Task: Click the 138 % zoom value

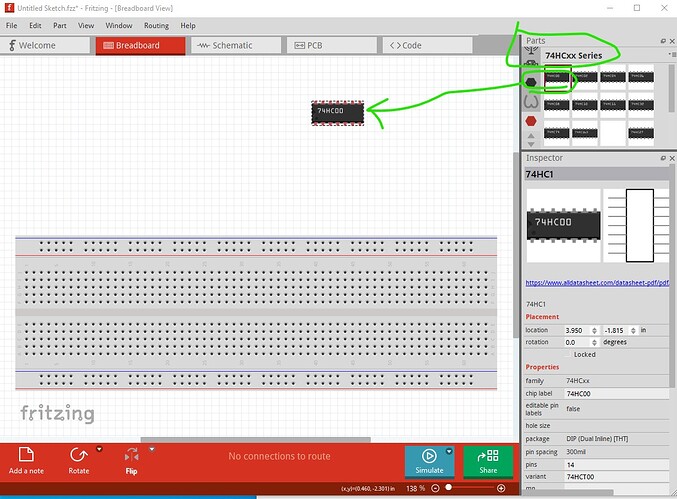Action: [x=415, y=488]
